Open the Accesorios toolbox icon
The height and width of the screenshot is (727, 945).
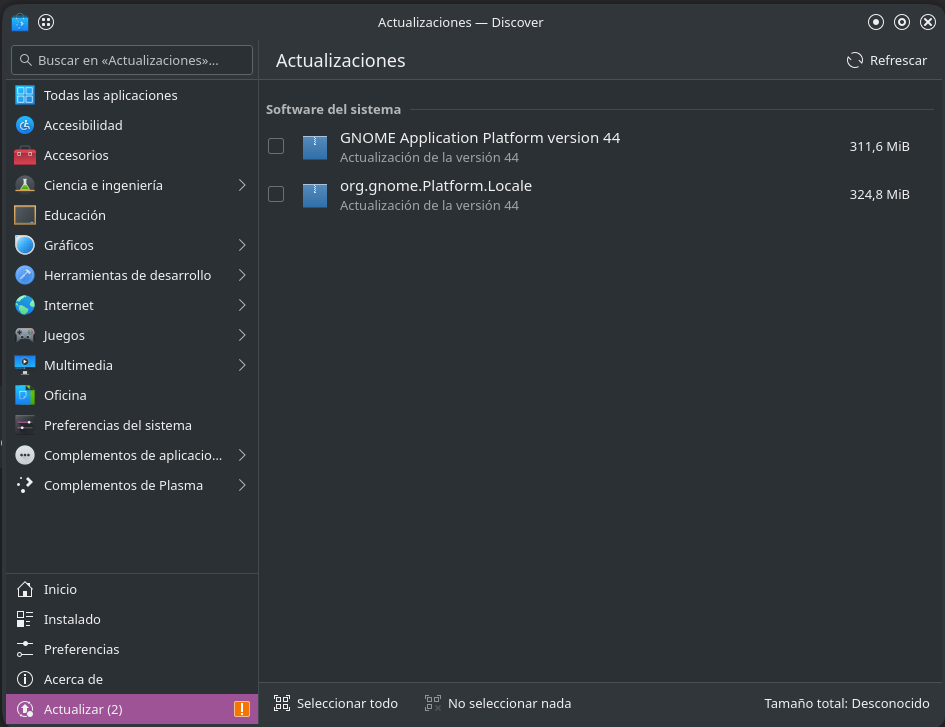[25, 156]
